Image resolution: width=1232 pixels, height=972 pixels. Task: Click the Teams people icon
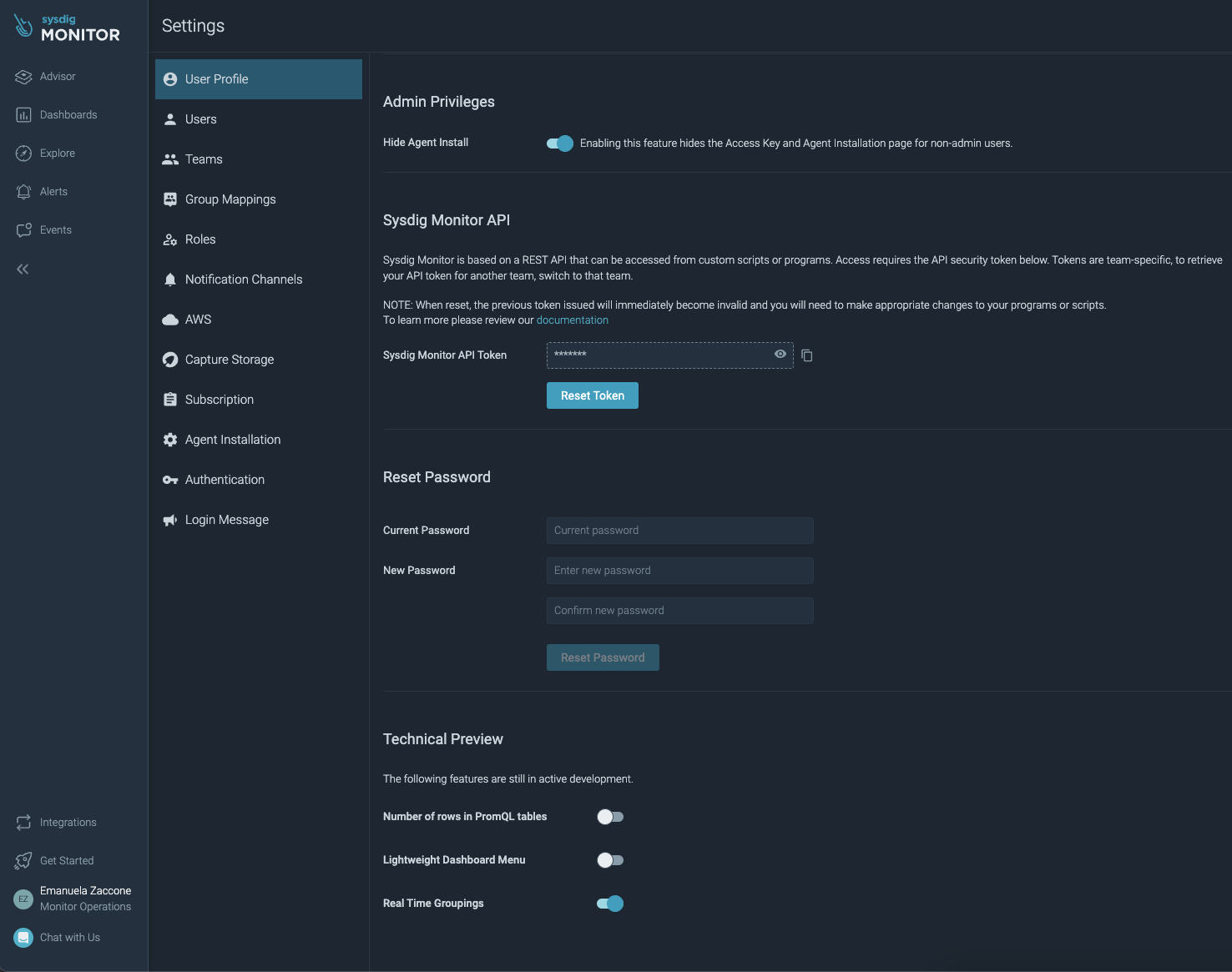coord(170,159)
